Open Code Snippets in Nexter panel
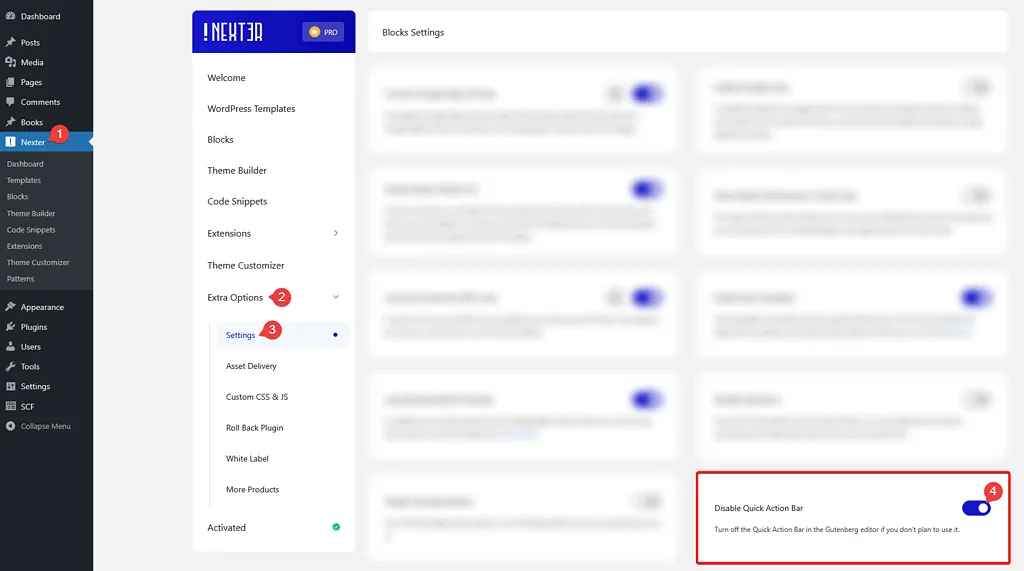This screenshot has width=1024, height=571. pyautogui.click(x=237, y=202)
